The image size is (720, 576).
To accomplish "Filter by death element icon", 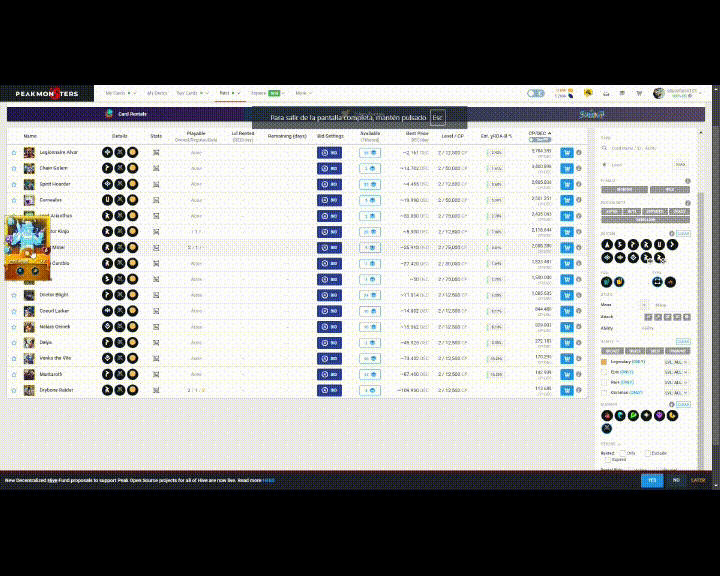I will click(659, 416).
